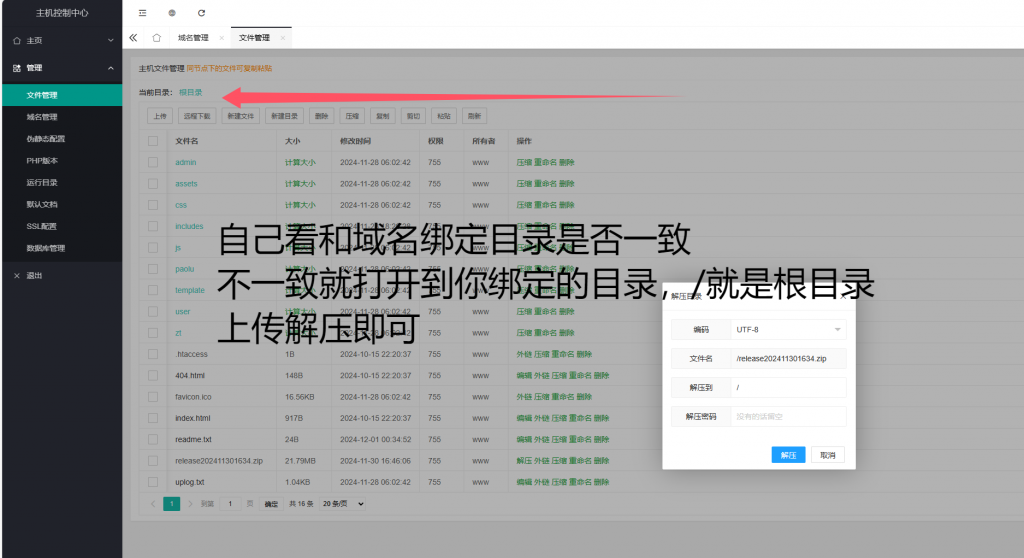The width and height of the screenshot is (1024, 558).
Task: Check the box for the css folder
Action: pos(153,205)
